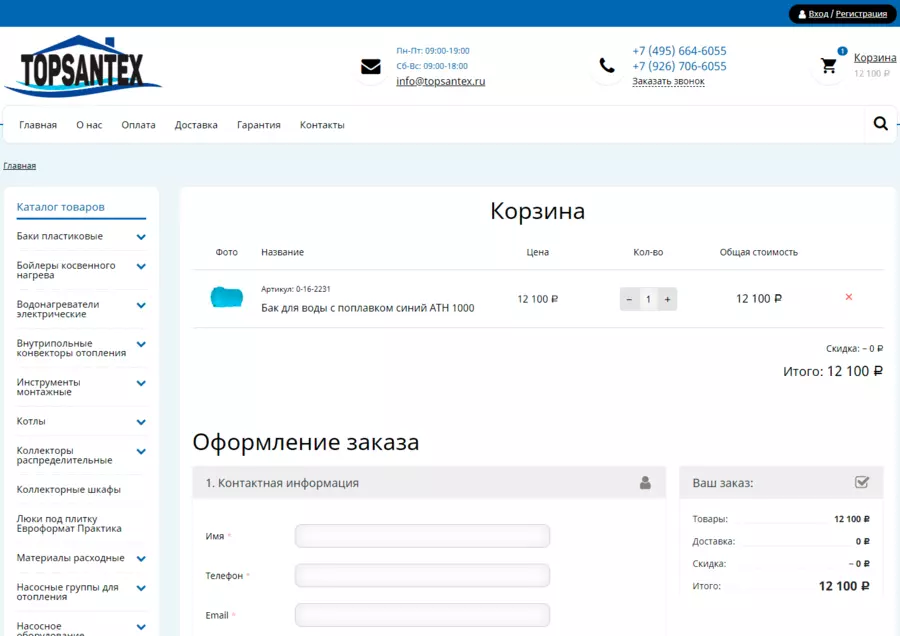Expand Материалы расходные category

[141, 559]
